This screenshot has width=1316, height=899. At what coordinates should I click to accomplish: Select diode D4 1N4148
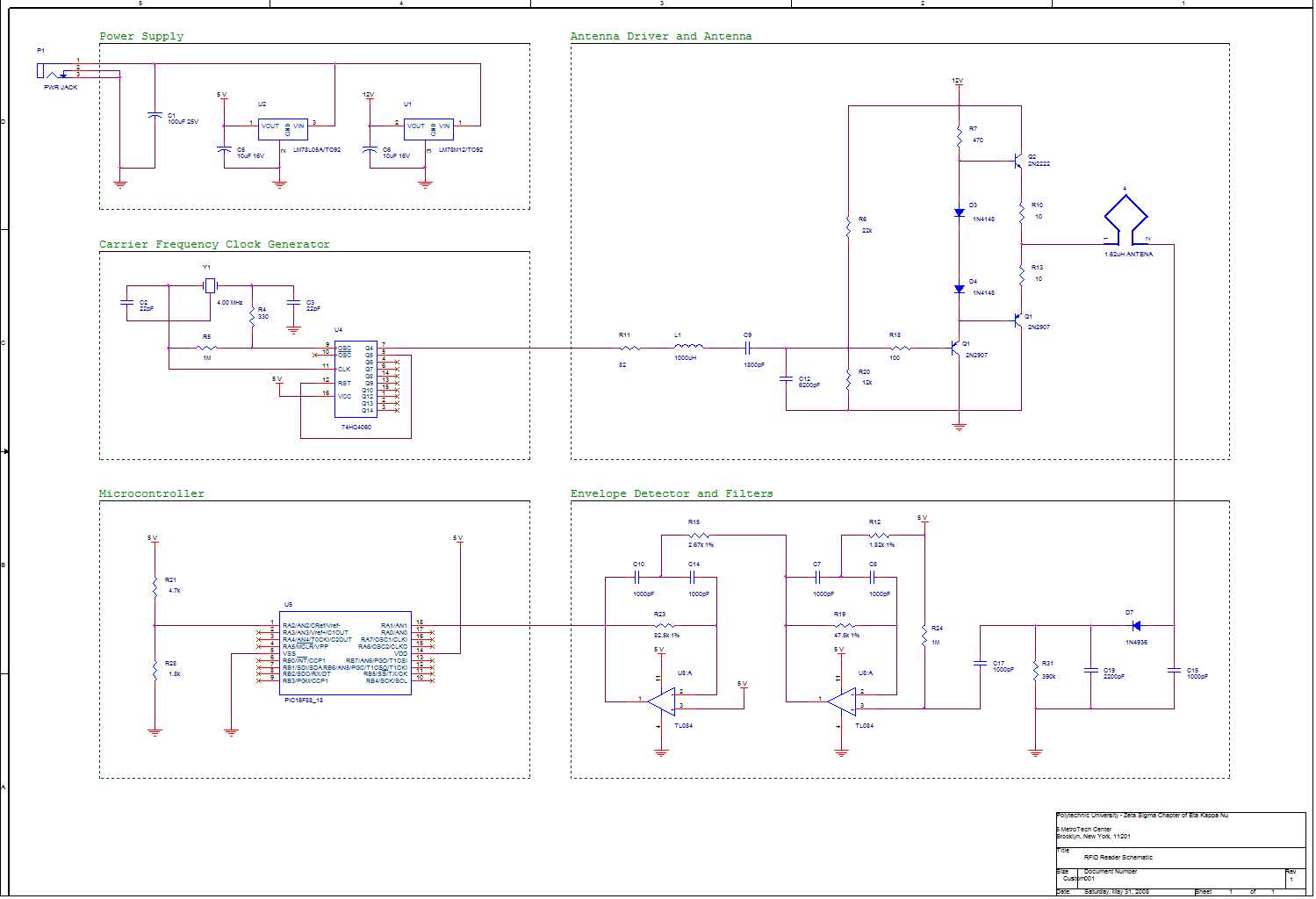(960, 289)
